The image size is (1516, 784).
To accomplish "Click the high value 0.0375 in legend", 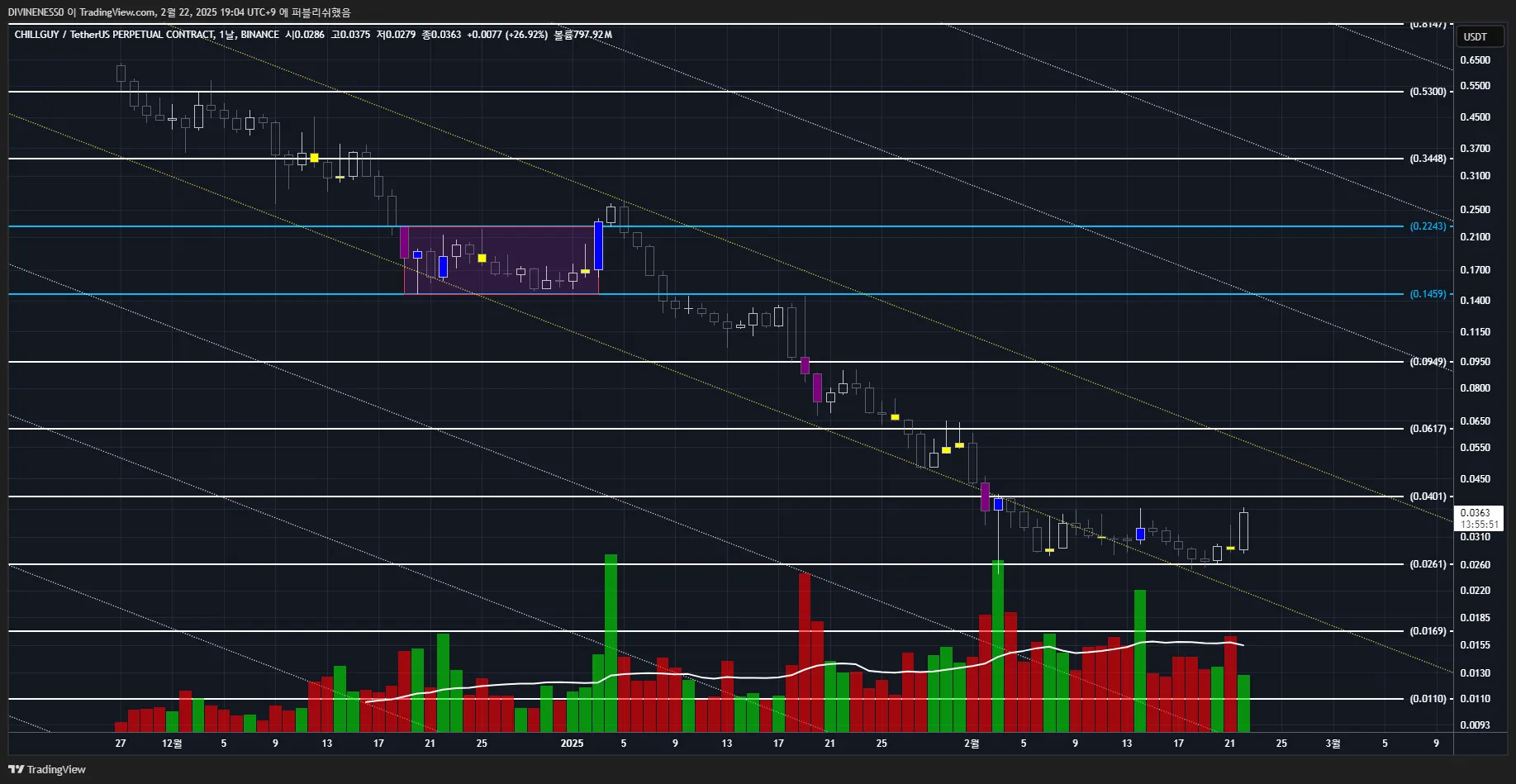I will (x=354, y=35).
